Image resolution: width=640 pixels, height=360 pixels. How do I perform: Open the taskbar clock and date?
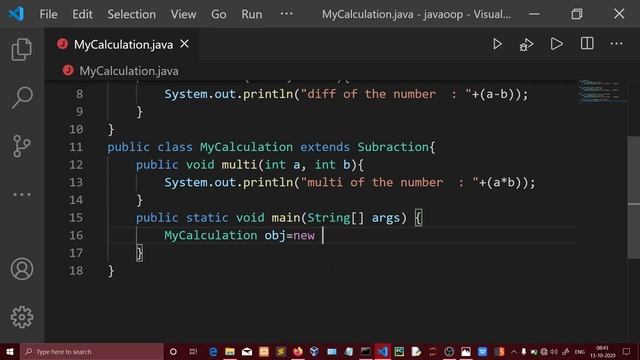click(x=603, y=351)
